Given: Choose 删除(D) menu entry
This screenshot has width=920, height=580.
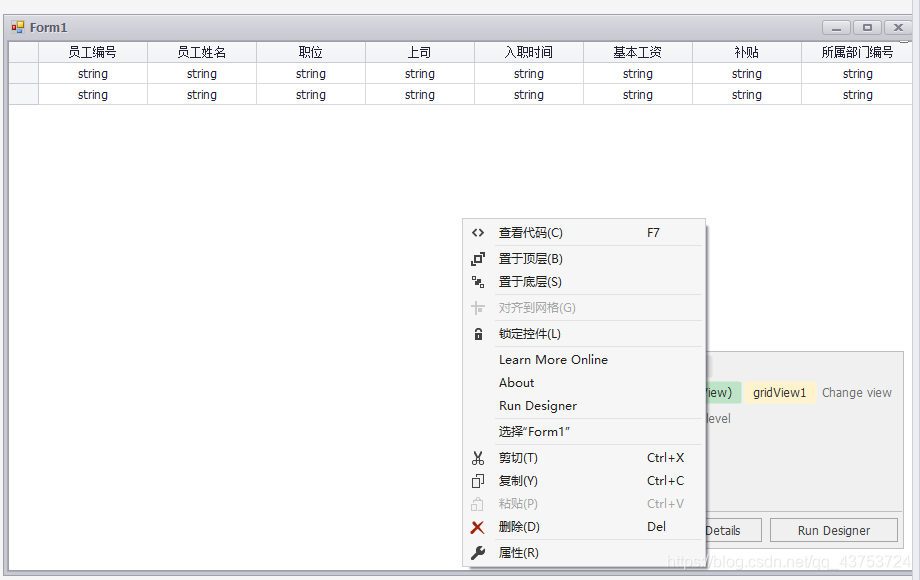Looking at the screenshot, I should (x=584, y=527).
